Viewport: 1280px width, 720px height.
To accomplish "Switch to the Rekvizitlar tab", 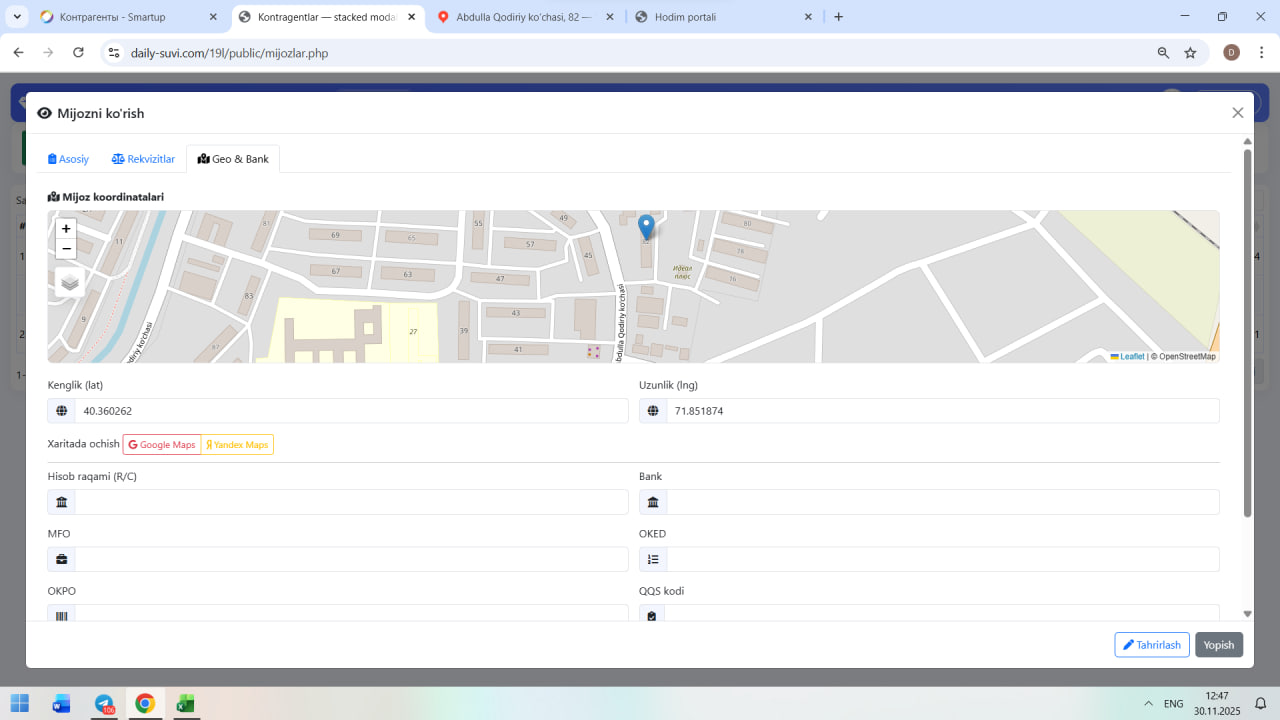I will (143, 159).
